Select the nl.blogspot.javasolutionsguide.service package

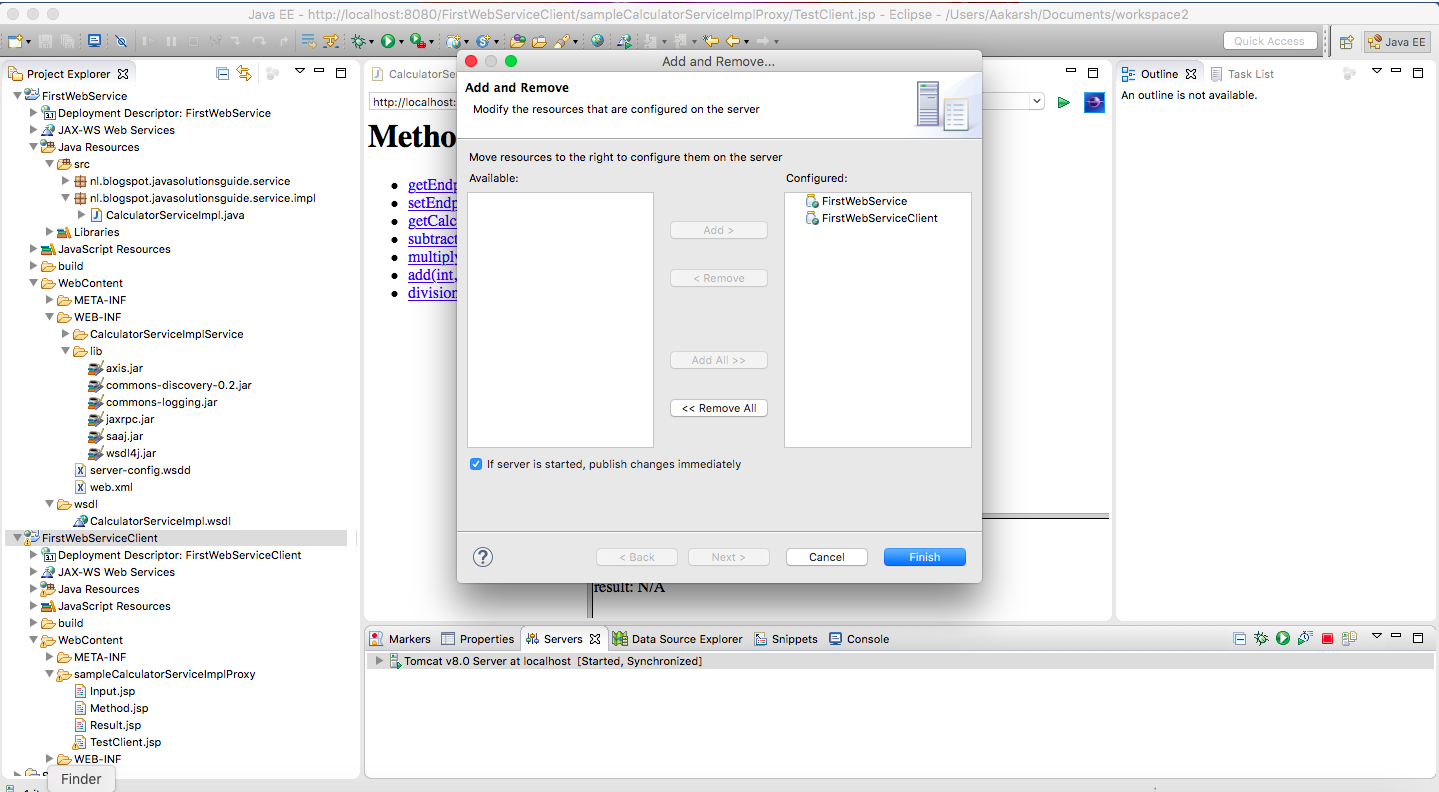point(181,181)
